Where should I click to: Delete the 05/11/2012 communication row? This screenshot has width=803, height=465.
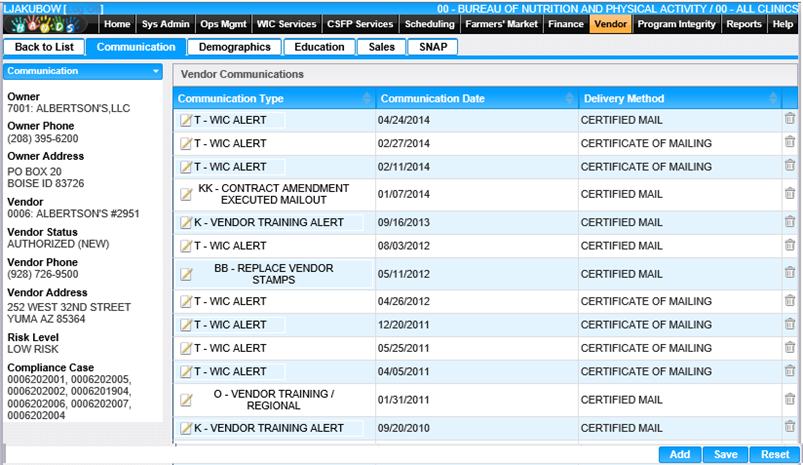(x=790, y=272)
